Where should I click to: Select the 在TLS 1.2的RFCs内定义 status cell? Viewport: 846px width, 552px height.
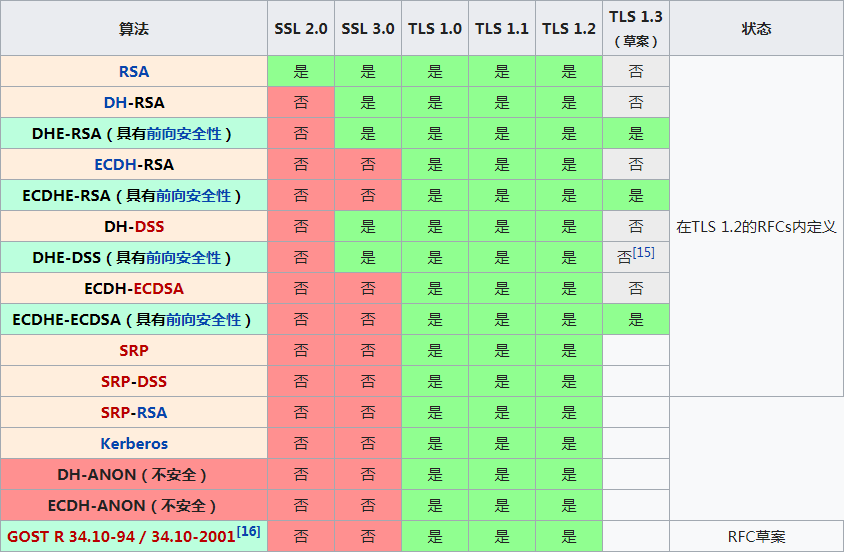(756, 227)
